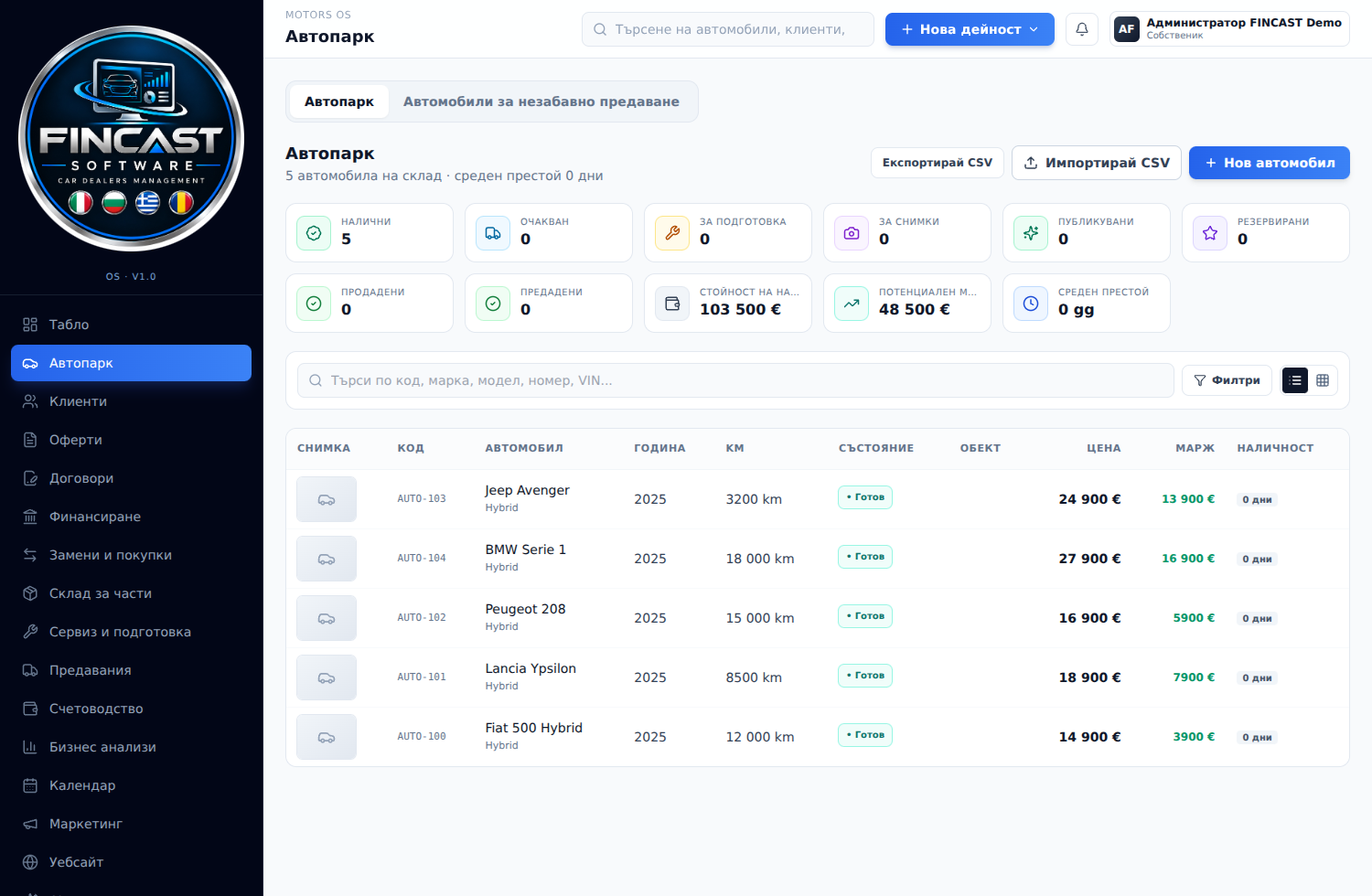Click the Предадени stat card
Screen dimensions: 1372x896
tap(549, 304)
